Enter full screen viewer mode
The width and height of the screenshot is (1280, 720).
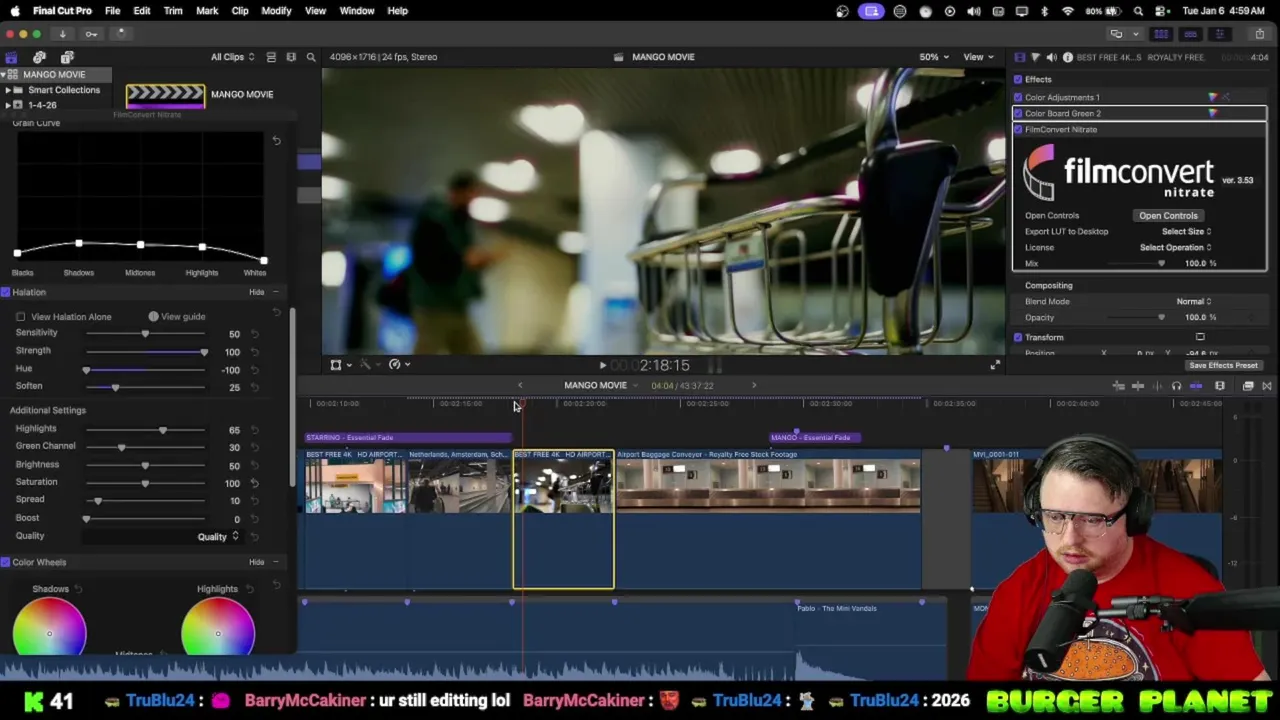coord(995,365)
